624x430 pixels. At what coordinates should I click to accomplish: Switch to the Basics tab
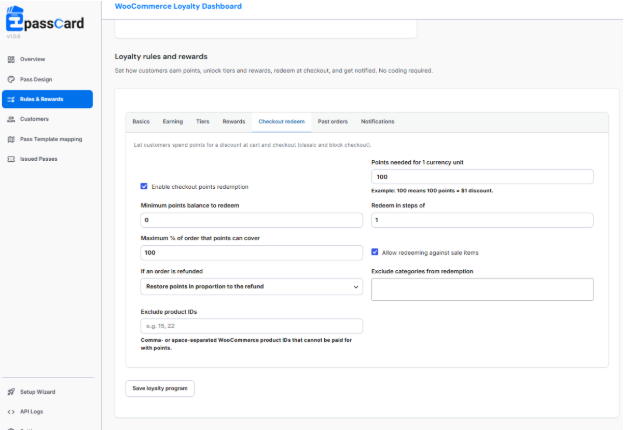(x=141, y=122)
